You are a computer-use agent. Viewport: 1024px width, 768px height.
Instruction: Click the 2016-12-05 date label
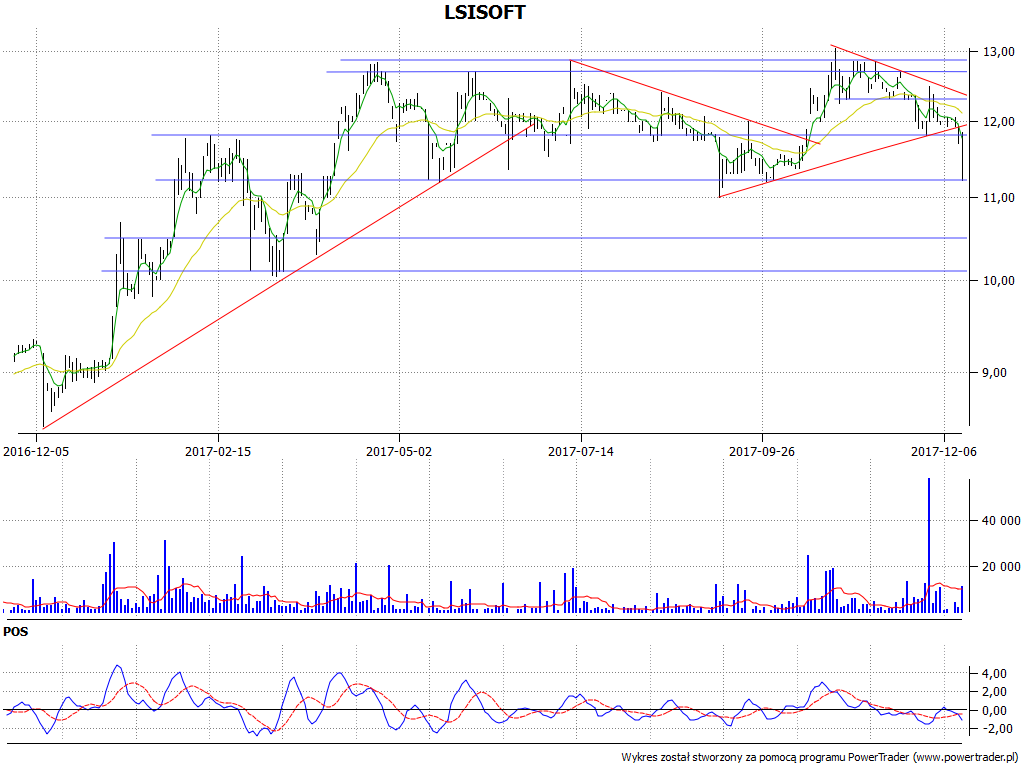(36, 451)
